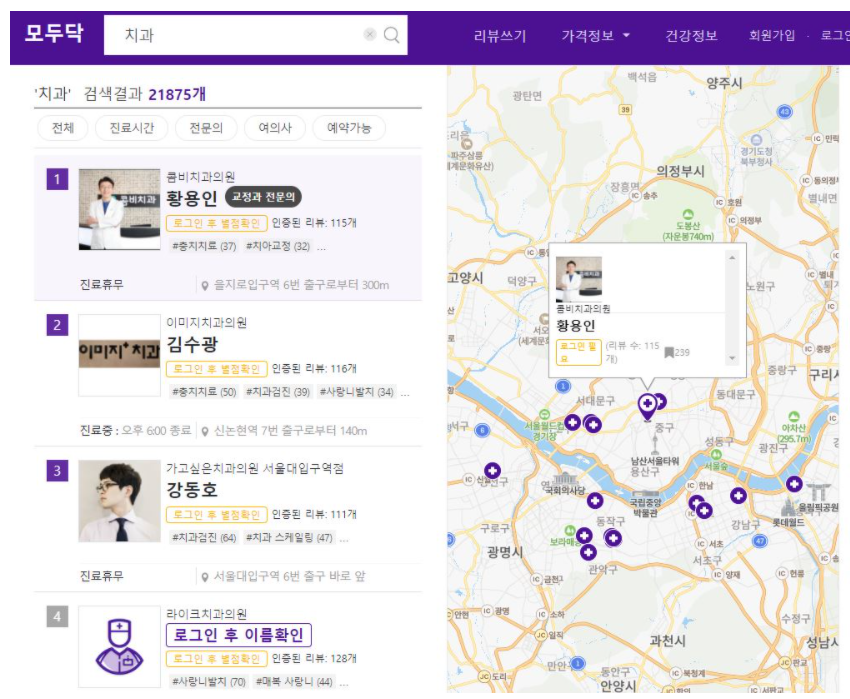Click 황용인 name in map popup

(576, 326)
